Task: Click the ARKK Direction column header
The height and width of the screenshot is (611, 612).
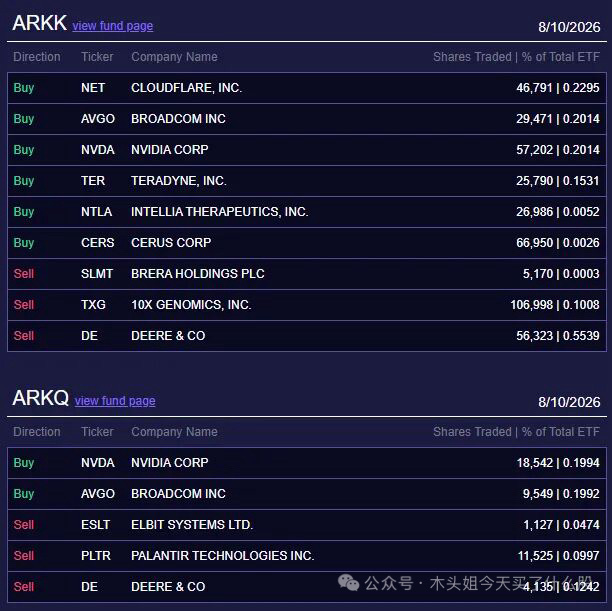Action: point(37,57)
